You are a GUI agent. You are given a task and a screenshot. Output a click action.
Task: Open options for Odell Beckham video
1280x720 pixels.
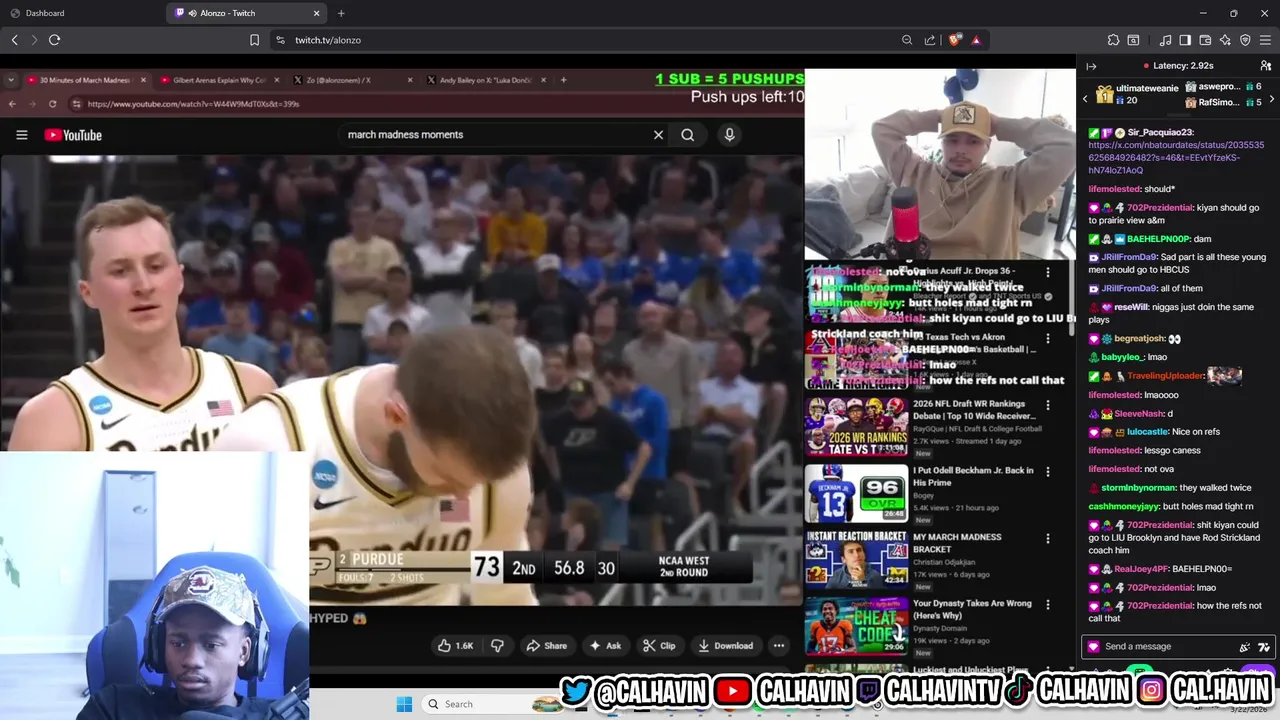click(1048, 471)
